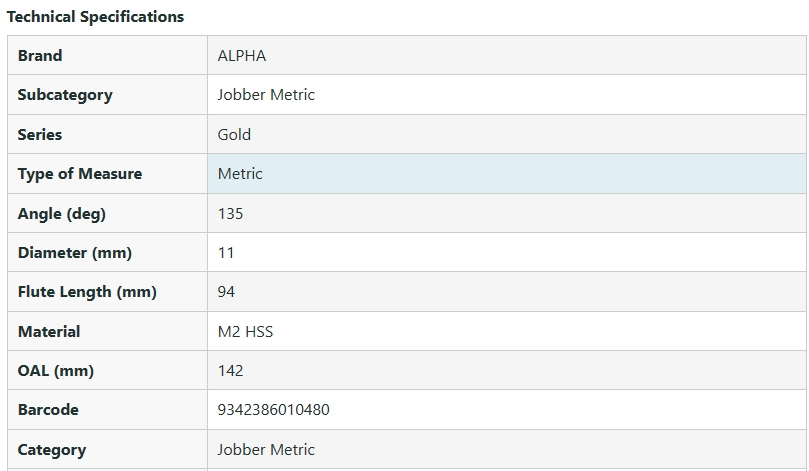Select Jobber Metric in the Category row

pyautogui.click(x=266, y=450)
